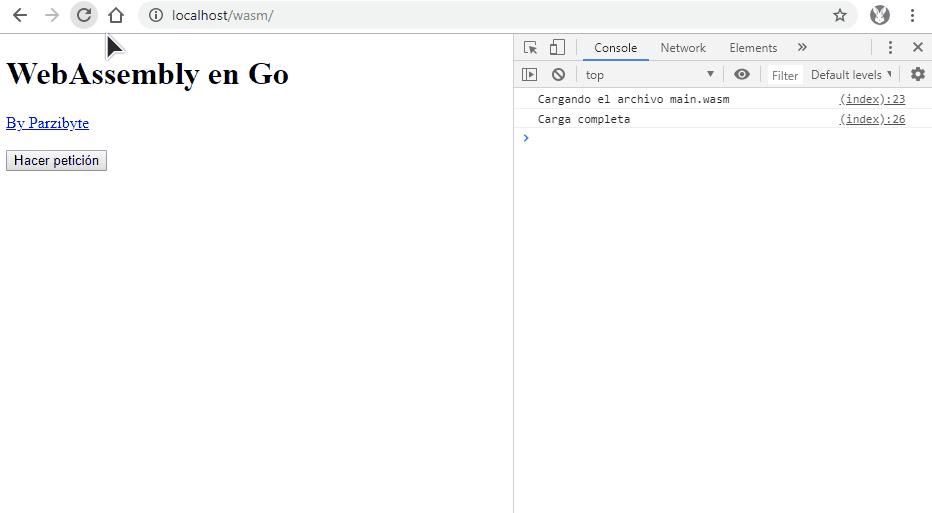
Task: Clear the console with the ban icon
Action: [558, 74]
